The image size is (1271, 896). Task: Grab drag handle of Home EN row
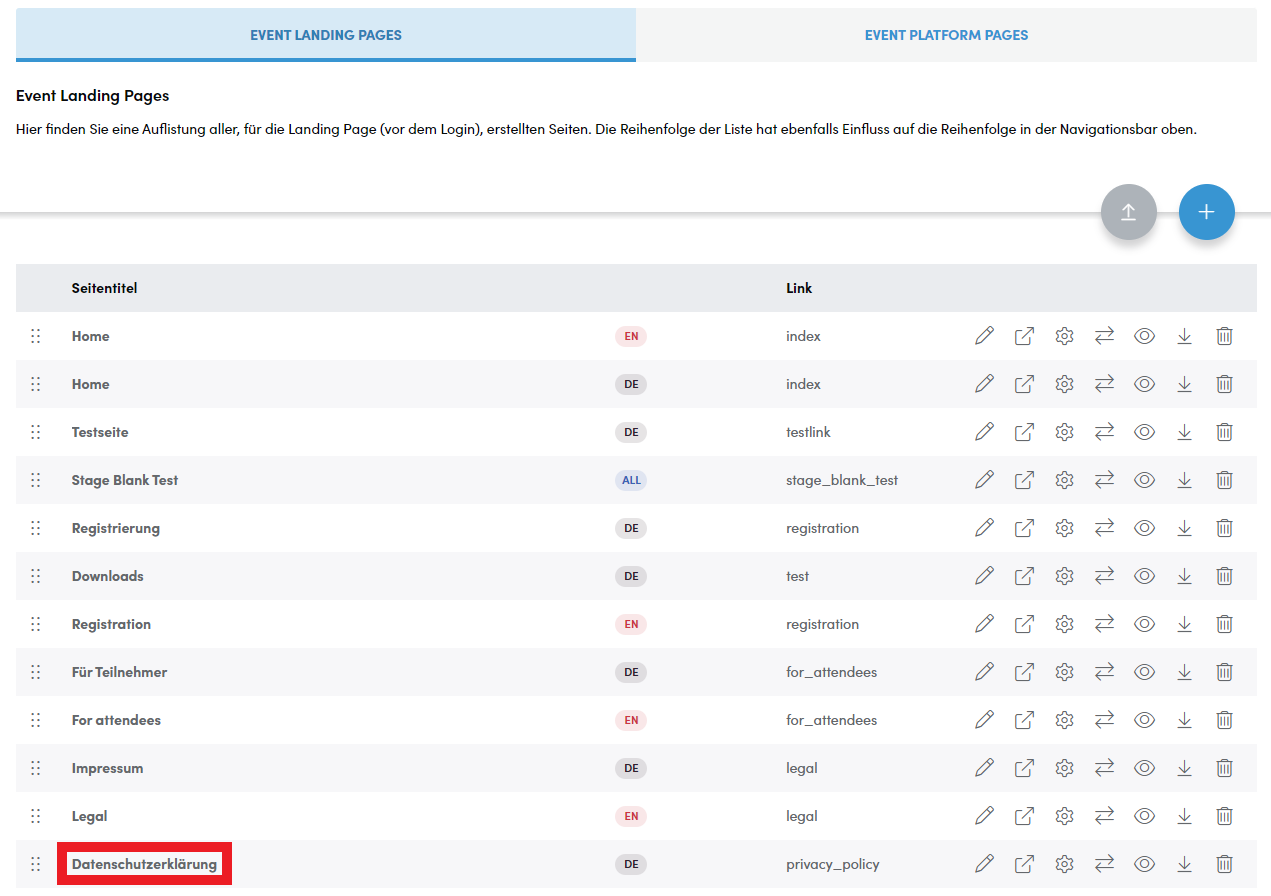coord(36,336)
